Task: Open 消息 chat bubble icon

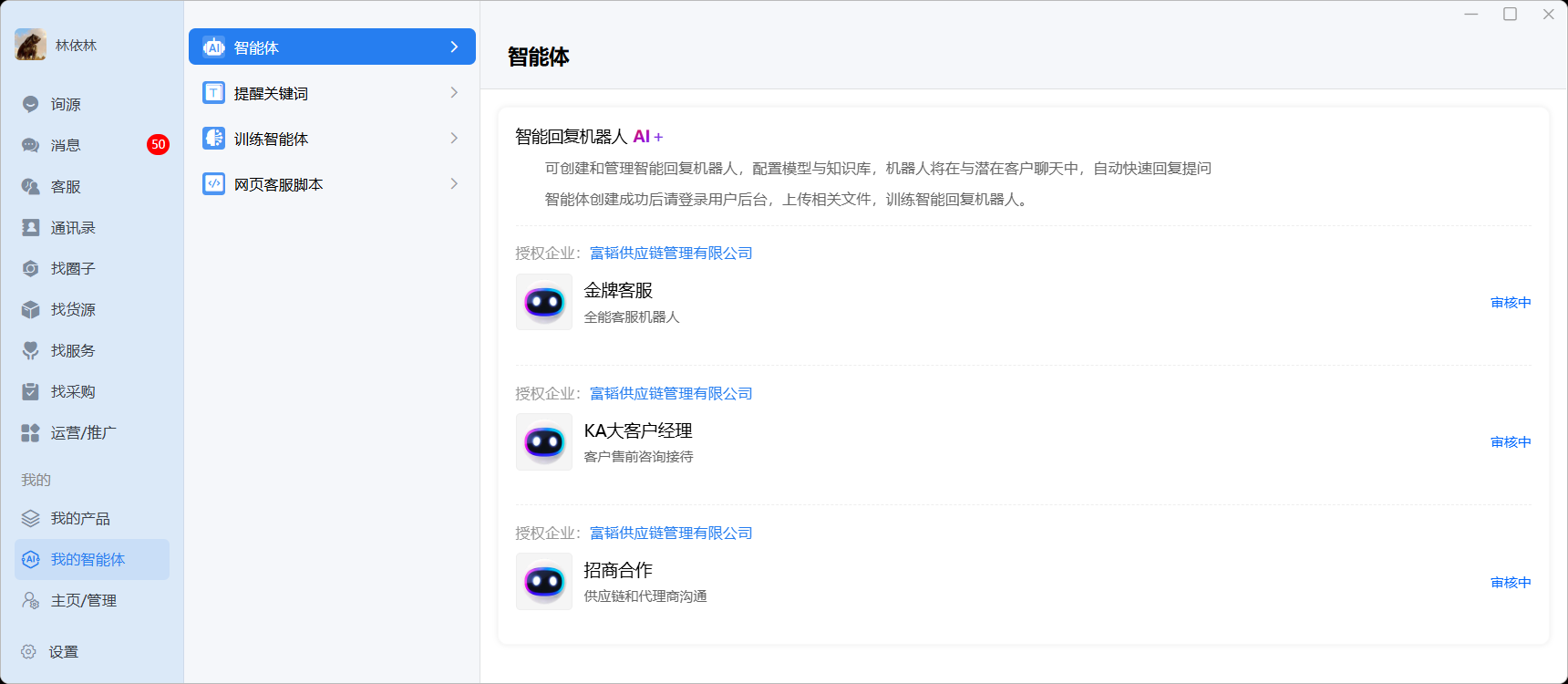Action: tap(31, 145)
